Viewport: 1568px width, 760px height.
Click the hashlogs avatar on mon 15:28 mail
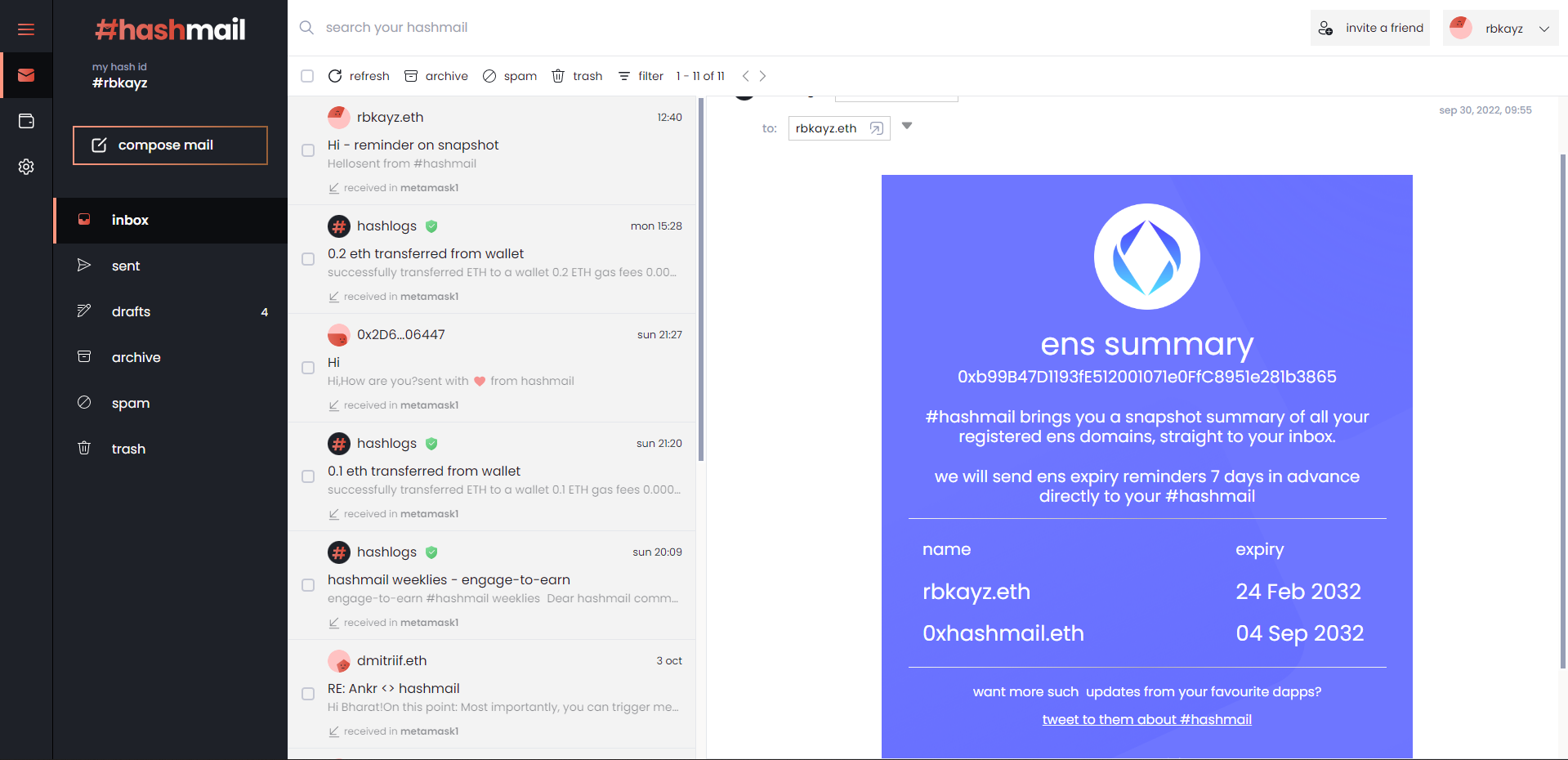(x=339, y=226)
